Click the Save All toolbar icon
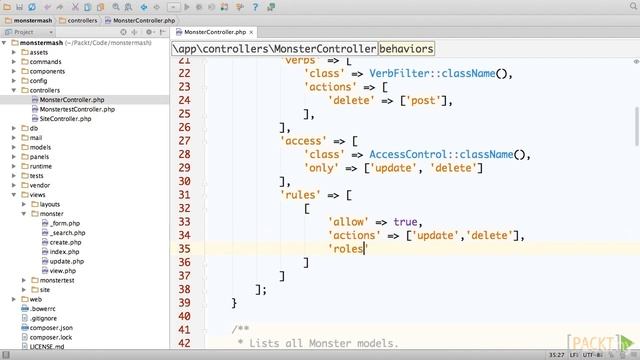The width and height of the screenshot is (640, 360). click(x=20, y=7)
